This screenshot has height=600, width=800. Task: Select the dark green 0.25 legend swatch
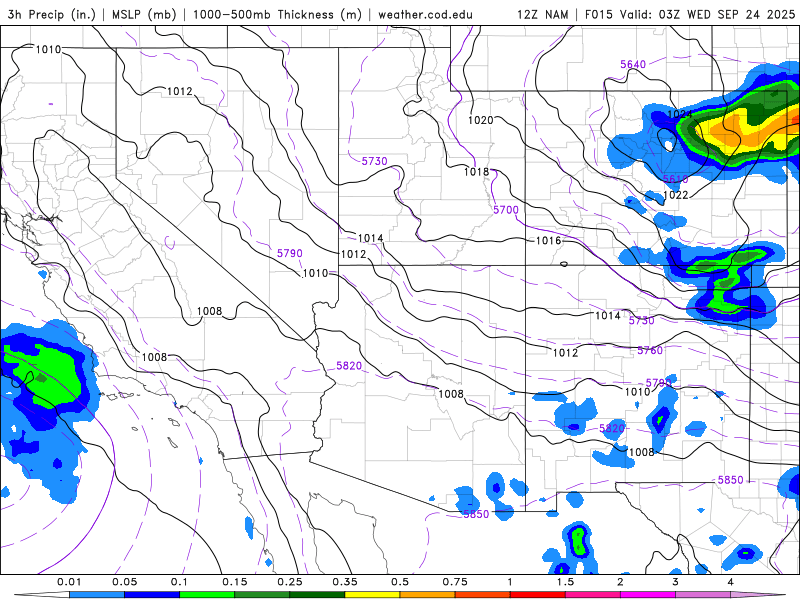[317, 595]
